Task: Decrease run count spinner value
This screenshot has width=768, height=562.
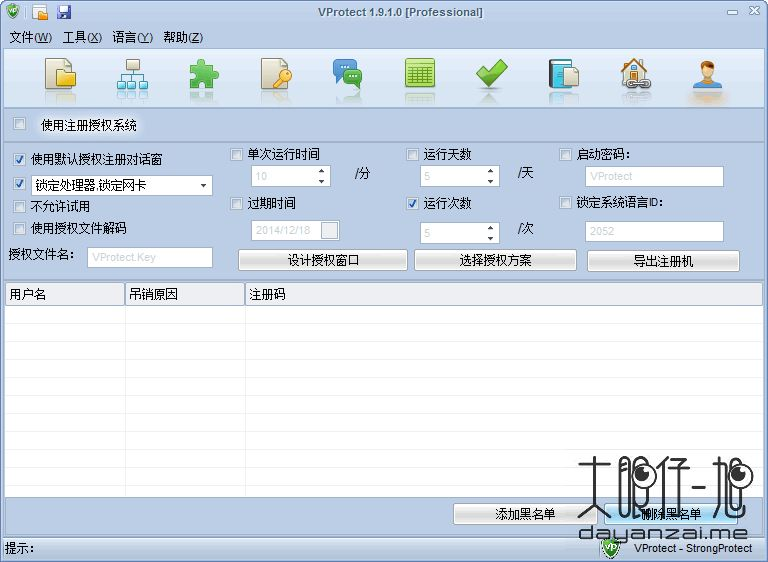Action: coord(490,238)
